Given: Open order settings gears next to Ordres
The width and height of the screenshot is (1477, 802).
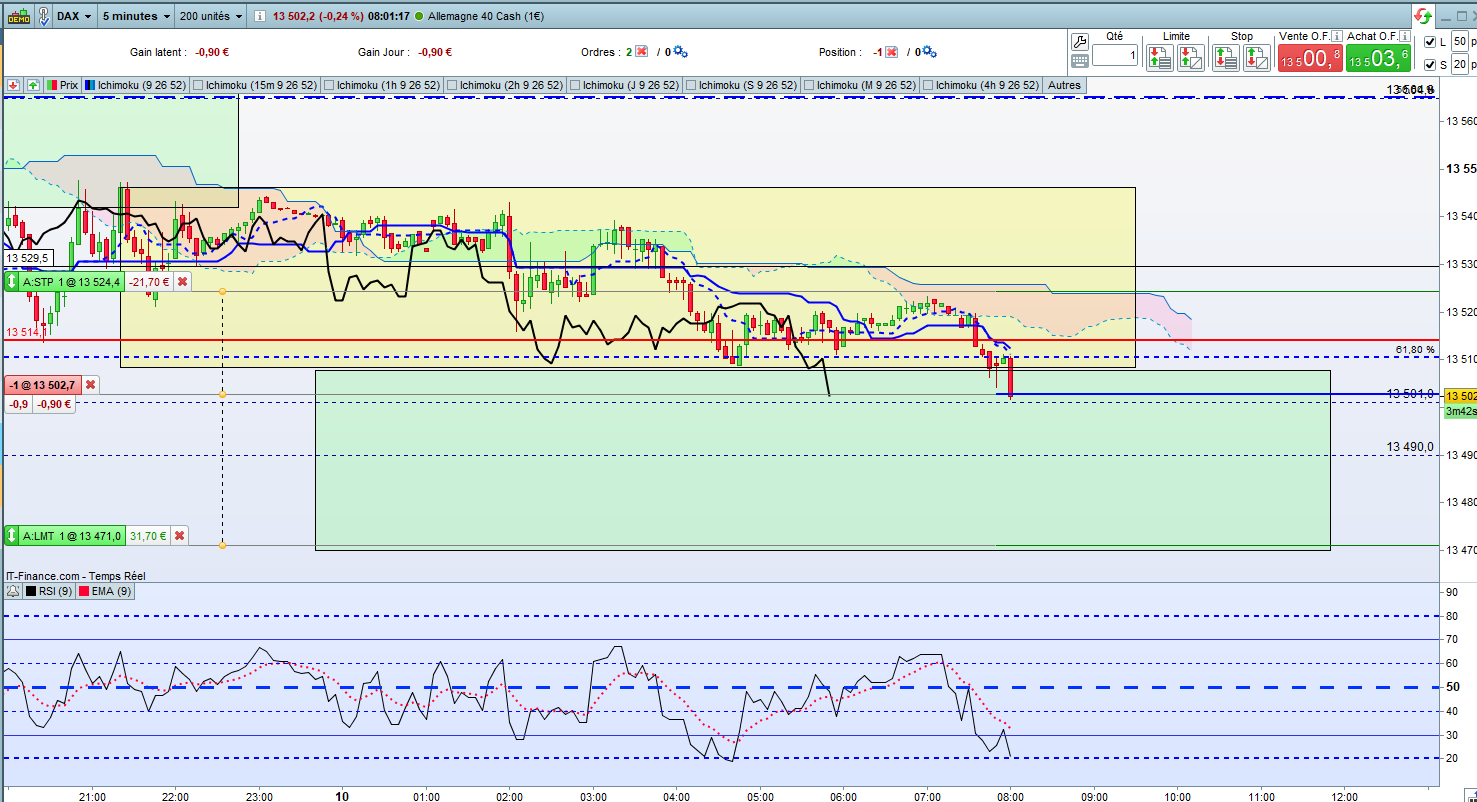Looking at the screenshot, I should point(680,52).
